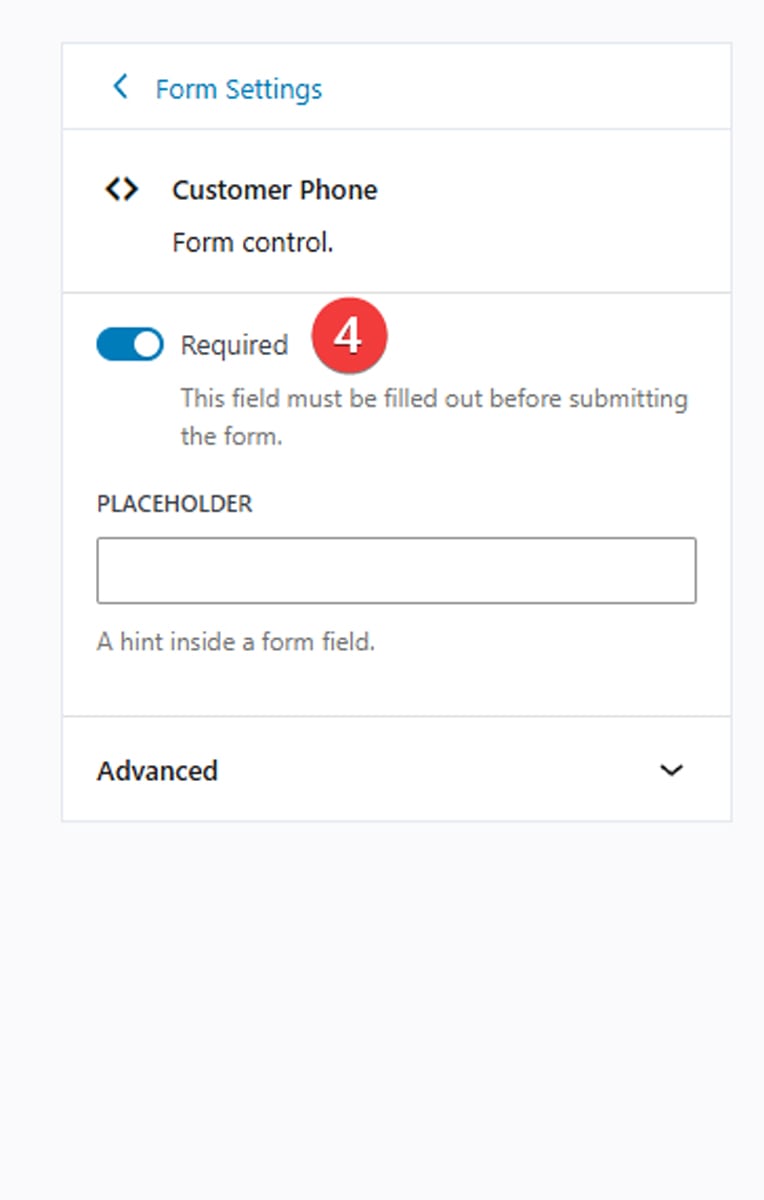Click the Placeholder text input field

pyautogui.click(x=396, y=571)
